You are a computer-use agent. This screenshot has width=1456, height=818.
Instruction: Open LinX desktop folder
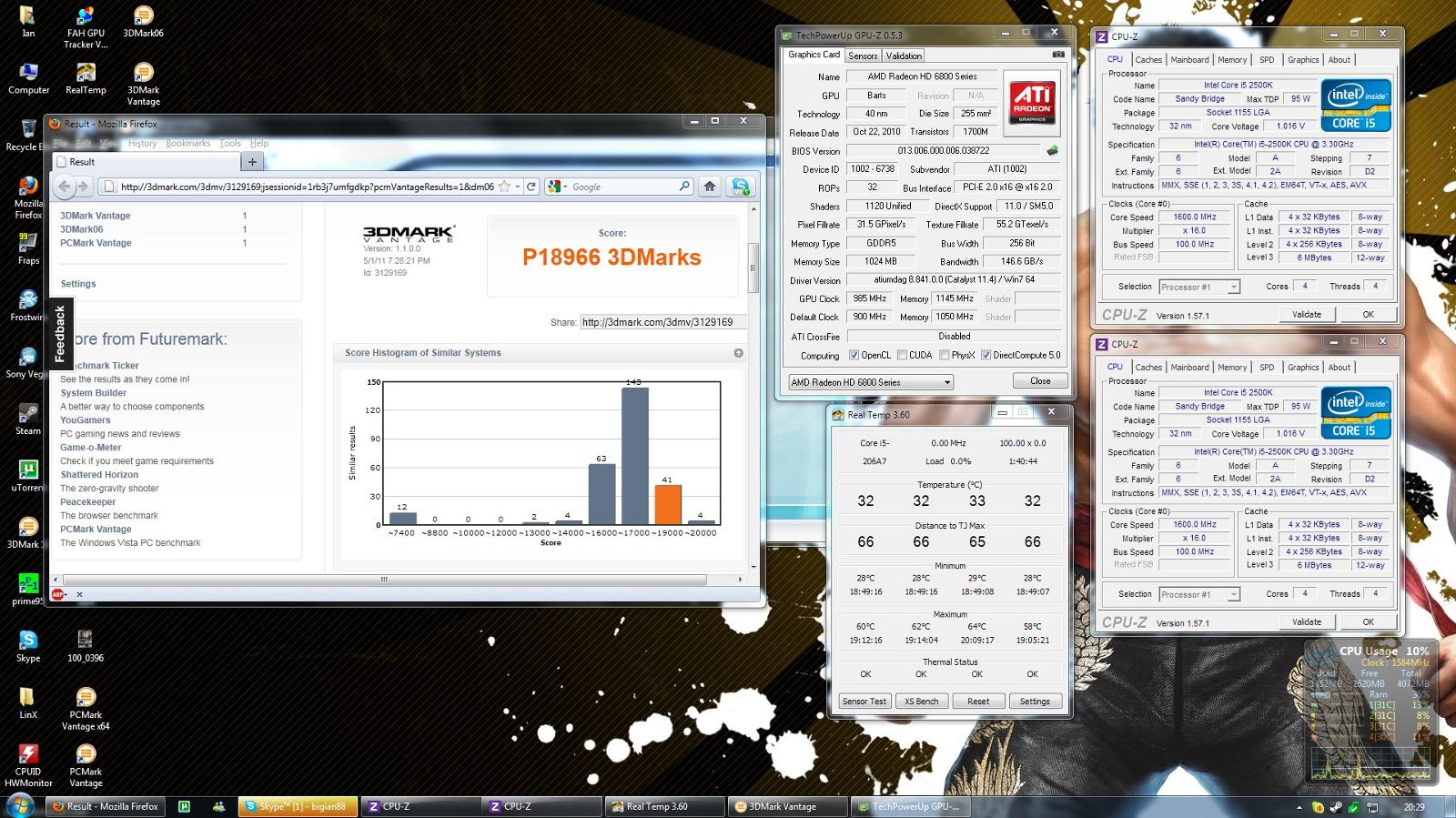28,702
